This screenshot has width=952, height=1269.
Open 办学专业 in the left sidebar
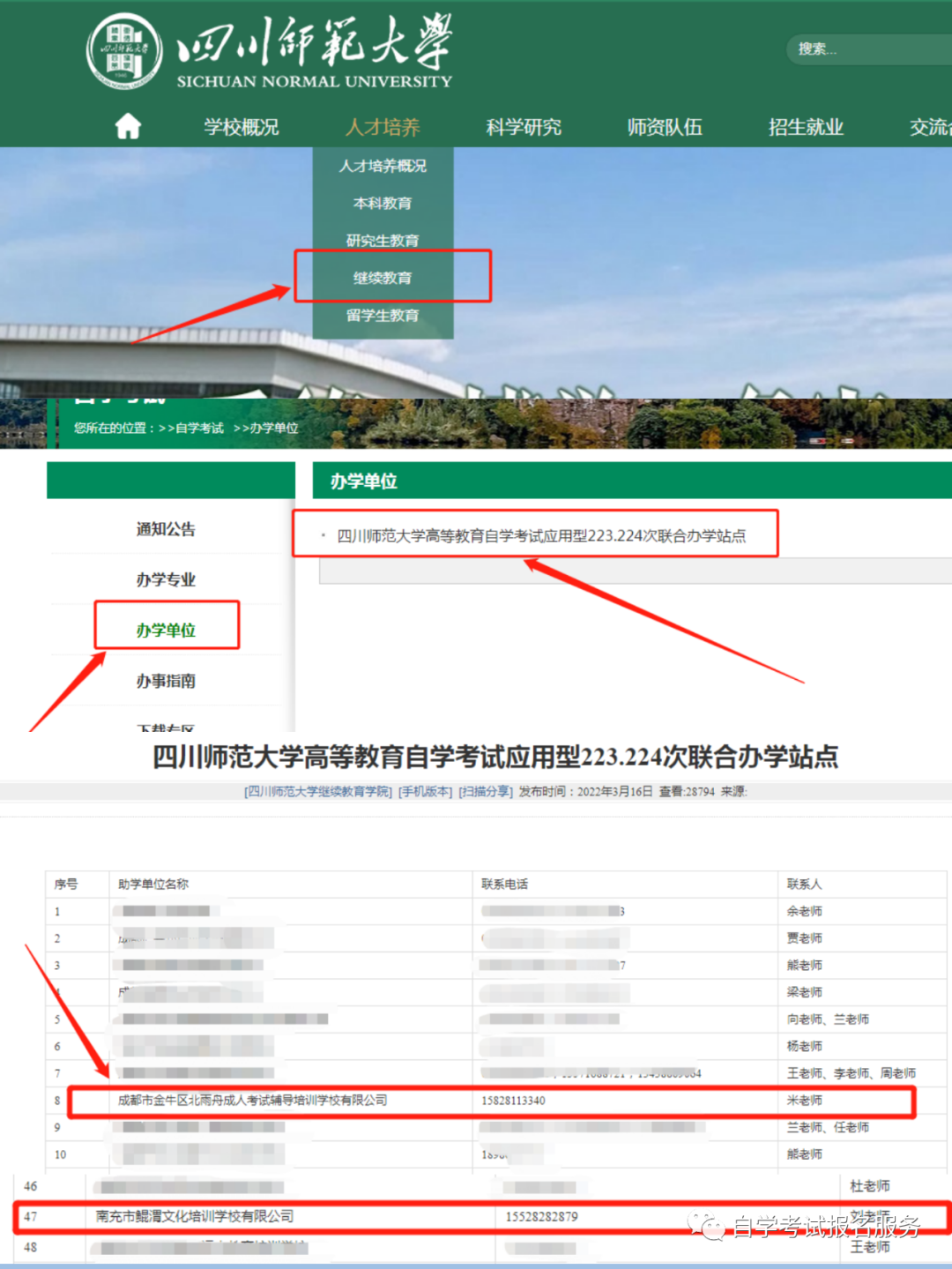tap(166, 579)
